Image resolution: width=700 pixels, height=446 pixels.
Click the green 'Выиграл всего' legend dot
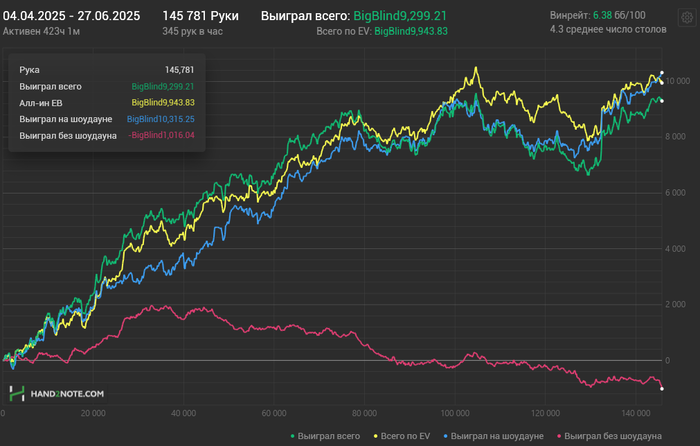click(292, 436)
